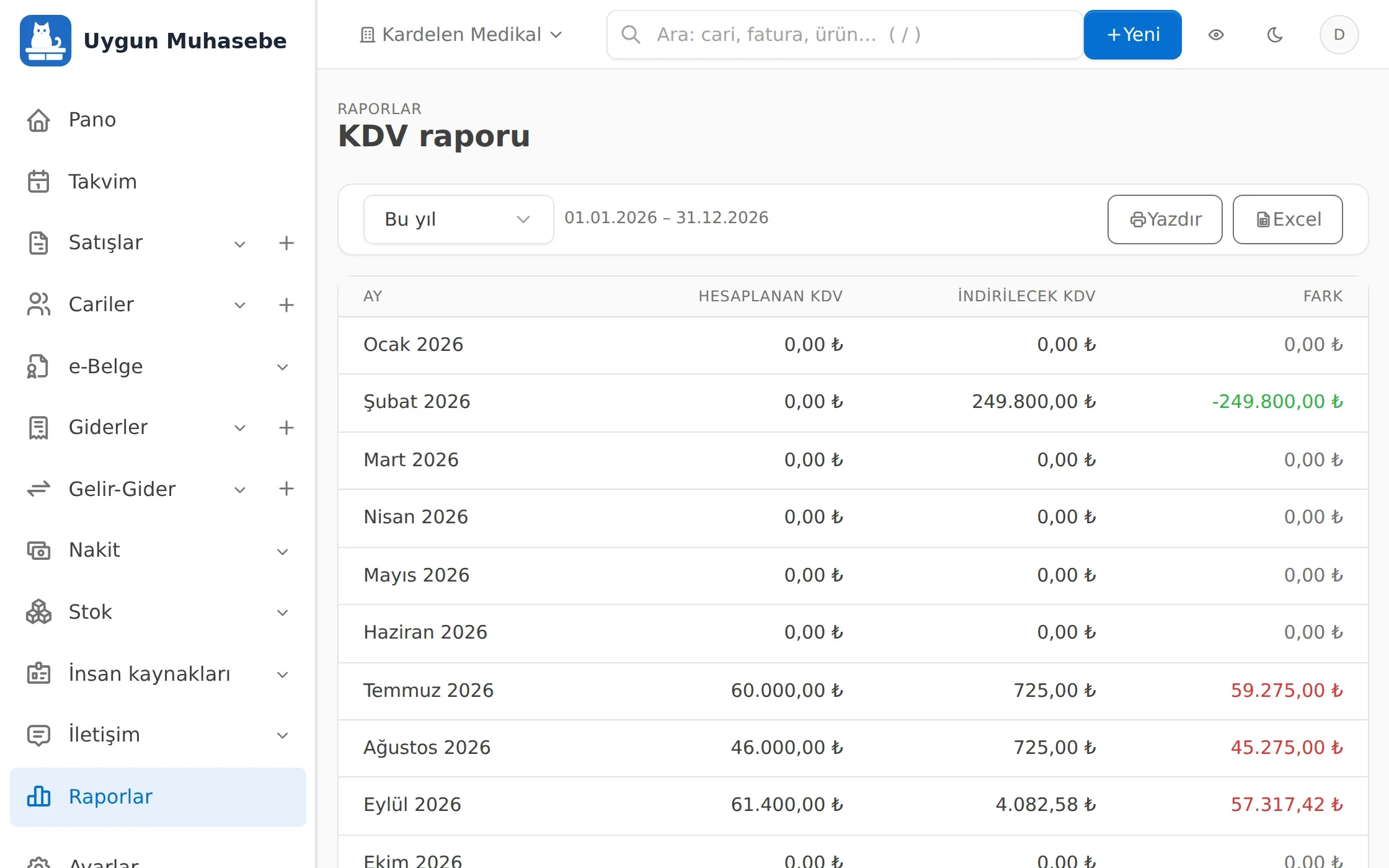
Task: Click 4.082,58 ₺ deductible KDV value
Action: point(1045,805)
